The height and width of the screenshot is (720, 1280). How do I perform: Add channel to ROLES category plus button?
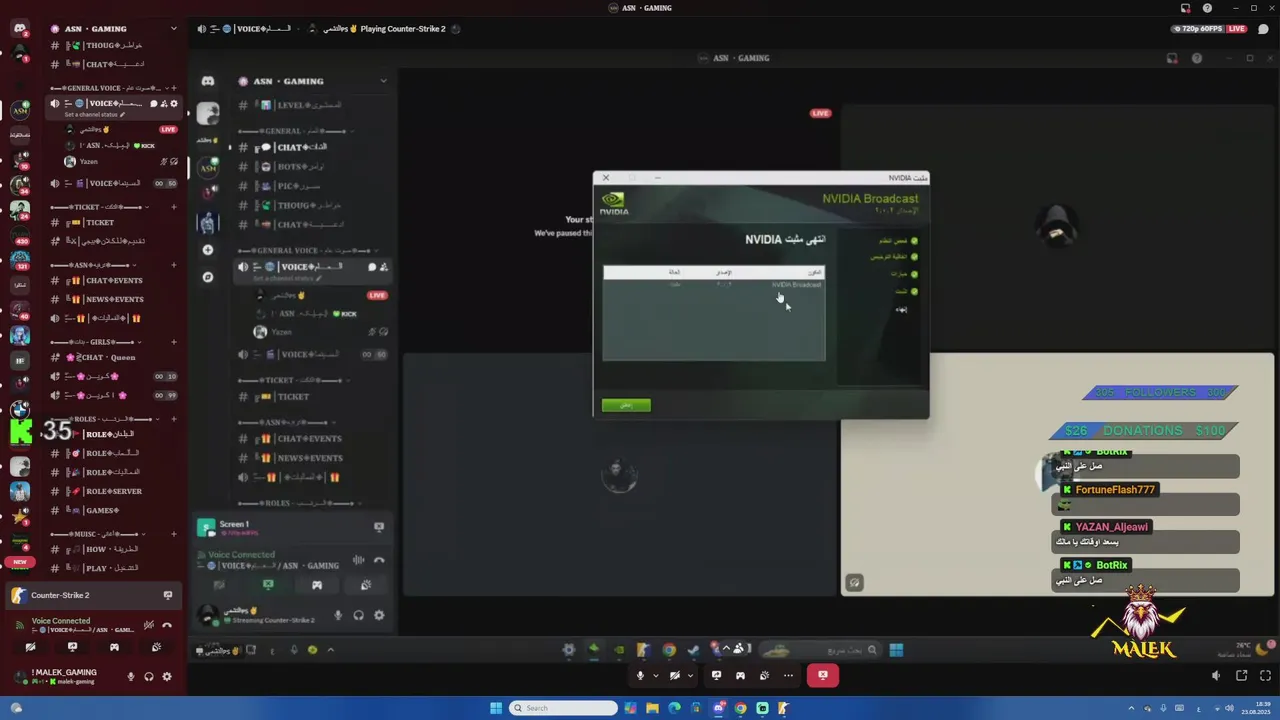[x=174, y=419]
